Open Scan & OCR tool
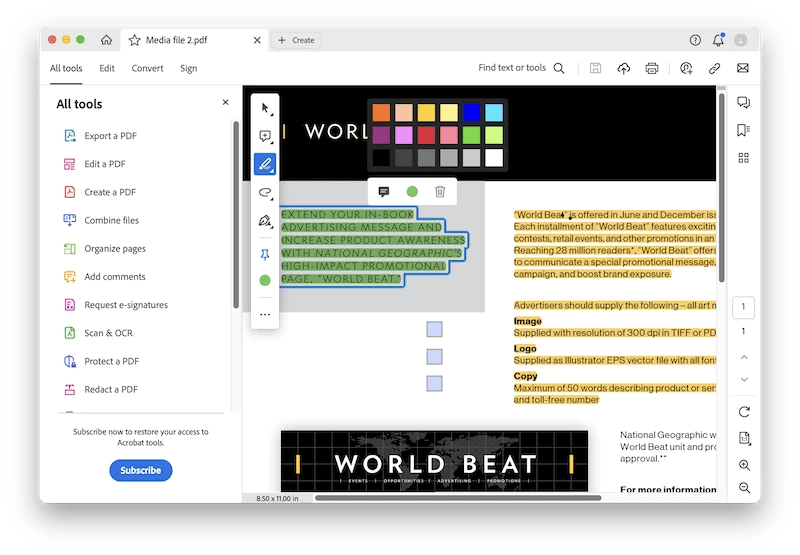800x555 pixels. click(x=98, y=333)
